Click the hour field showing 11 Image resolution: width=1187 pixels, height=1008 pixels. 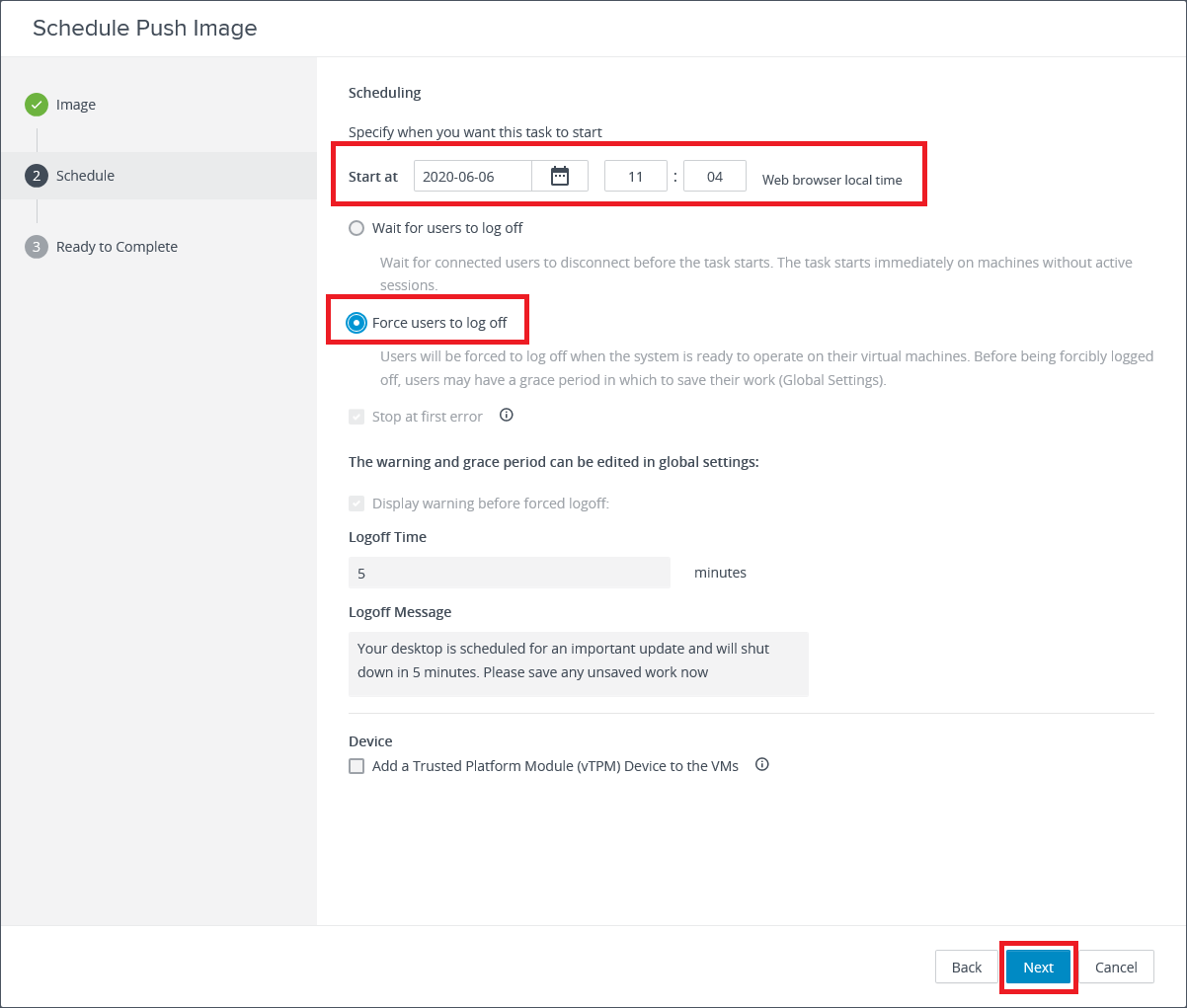635,177
